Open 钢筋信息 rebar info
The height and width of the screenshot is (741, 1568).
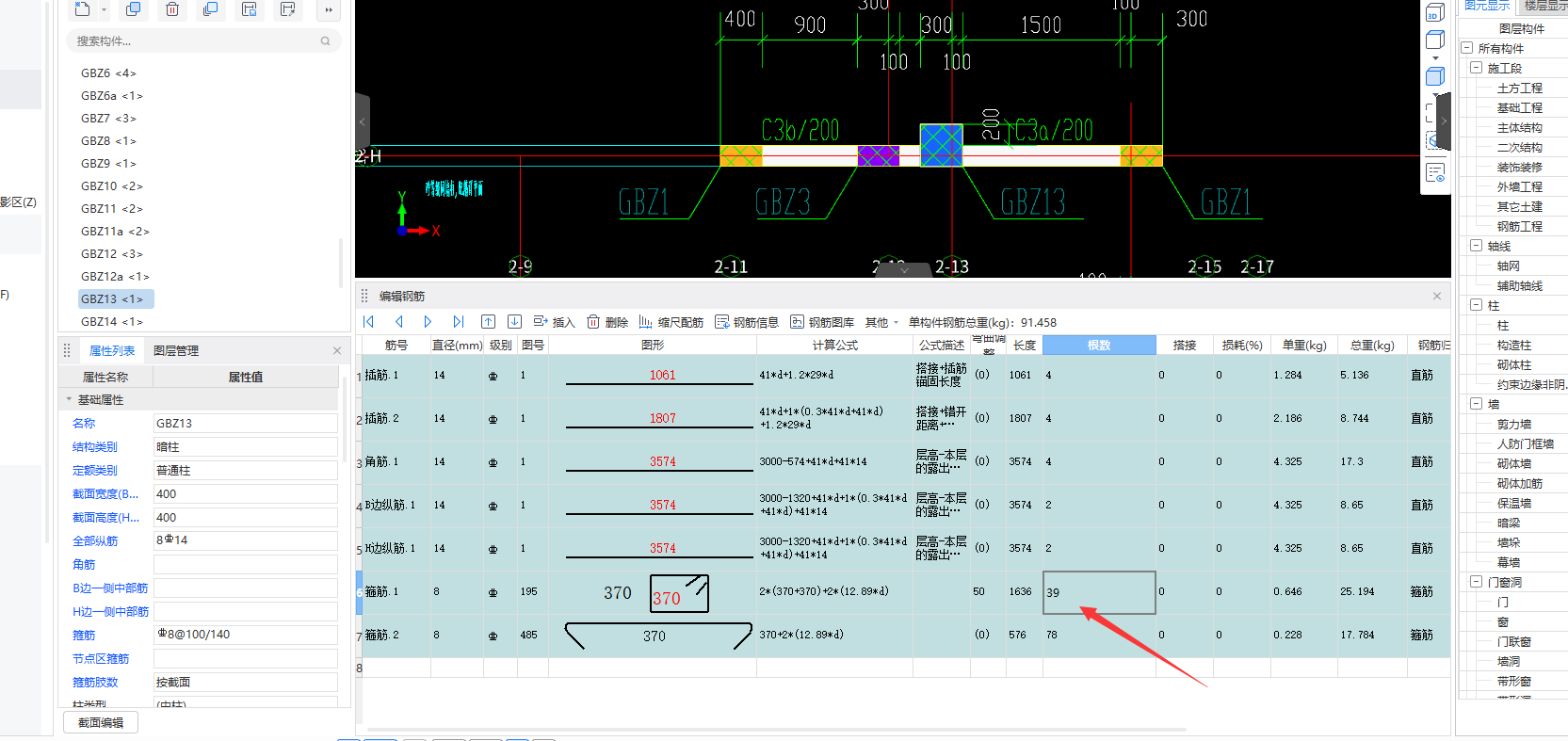pos(746,322)
